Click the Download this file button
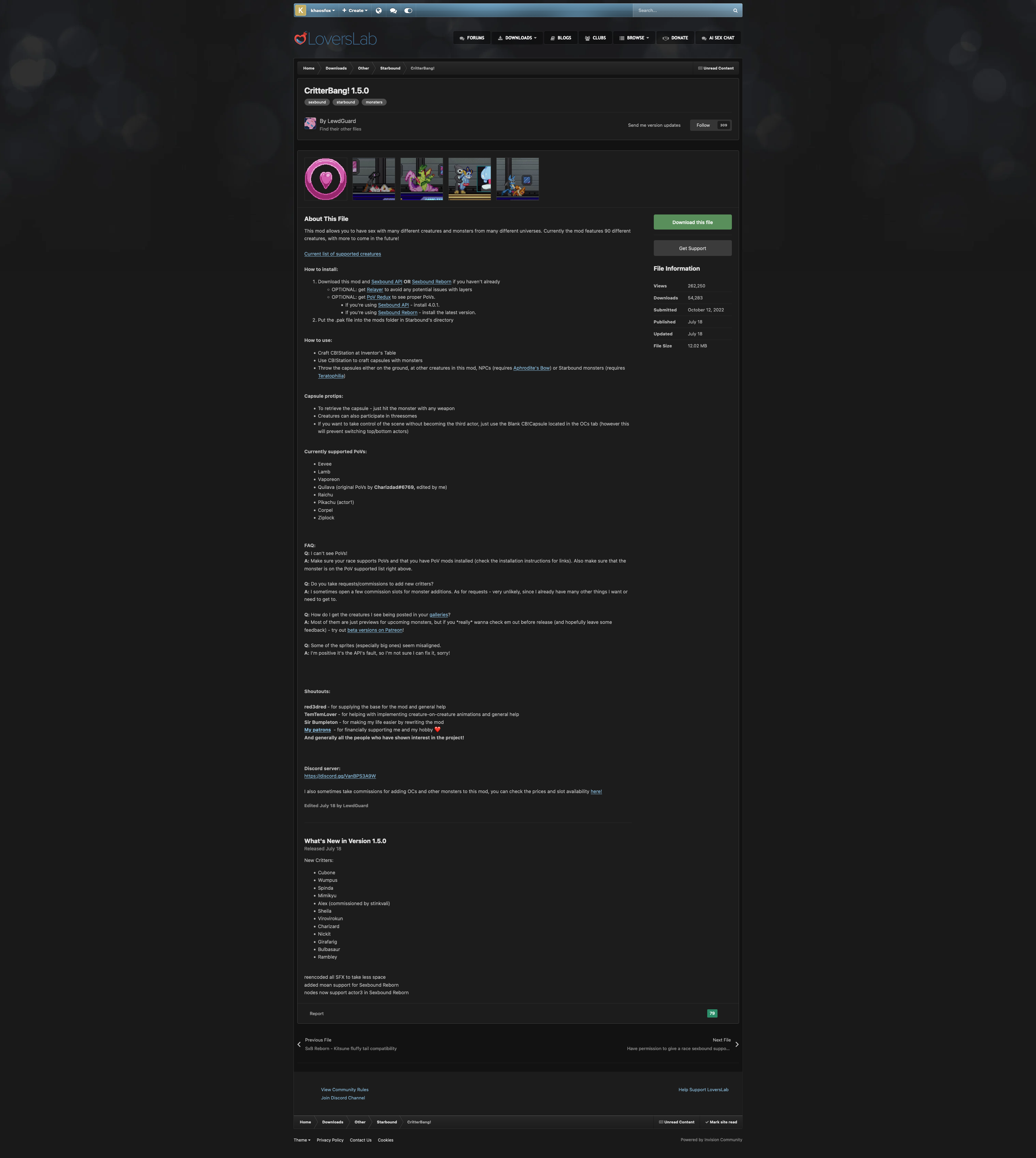 pyautogui.click(x=692, y=222)
